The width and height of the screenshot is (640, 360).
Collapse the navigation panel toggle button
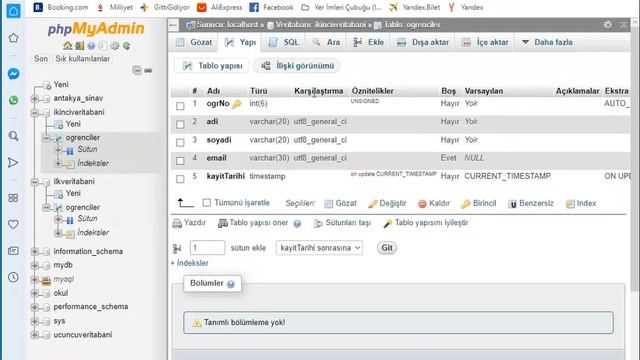pos(173,25)
